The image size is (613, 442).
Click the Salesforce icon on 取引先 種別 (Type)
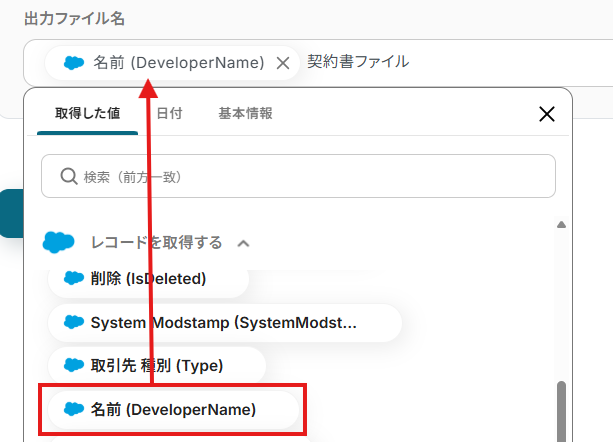73,365
